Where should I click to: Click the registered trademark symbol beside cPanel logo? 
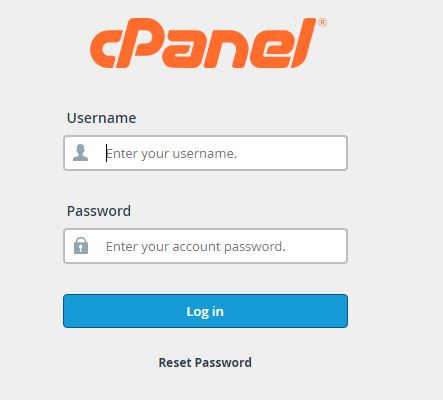tap(322, 23)
